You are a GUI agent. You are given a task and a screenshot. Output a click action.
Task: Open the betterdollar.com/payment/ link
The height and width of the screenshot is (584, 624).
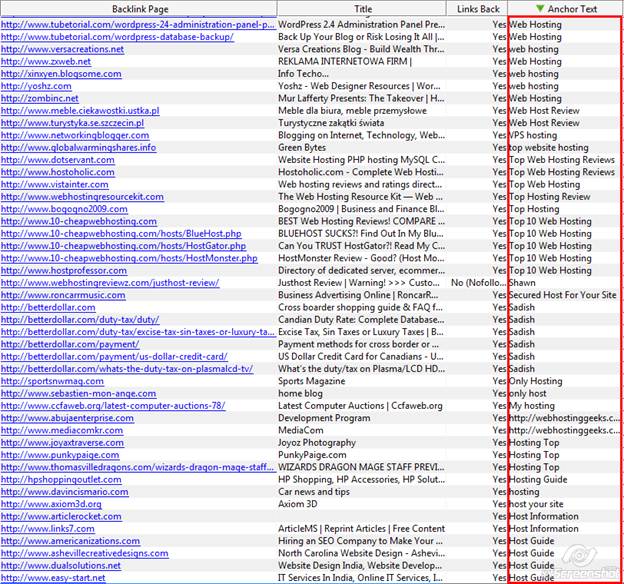coord(70,344)
